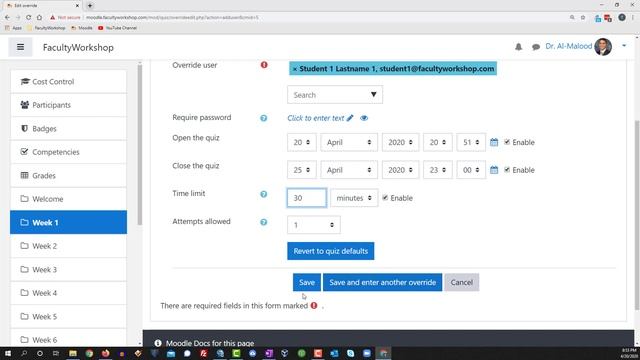Show help for Attempts allowed

pyautogui.click(x=264, y=222)
